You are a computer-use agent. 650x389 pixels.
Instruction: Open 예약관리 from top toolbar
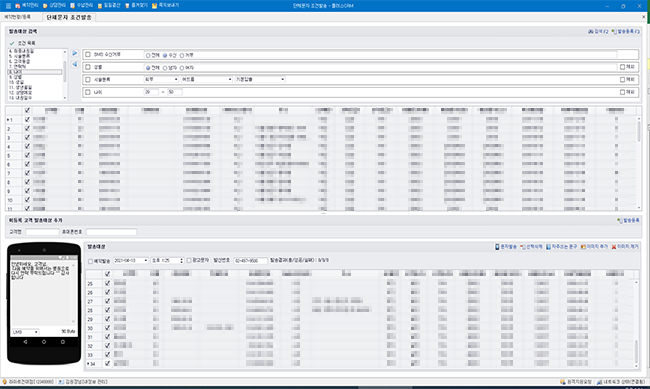click(27, 5)
